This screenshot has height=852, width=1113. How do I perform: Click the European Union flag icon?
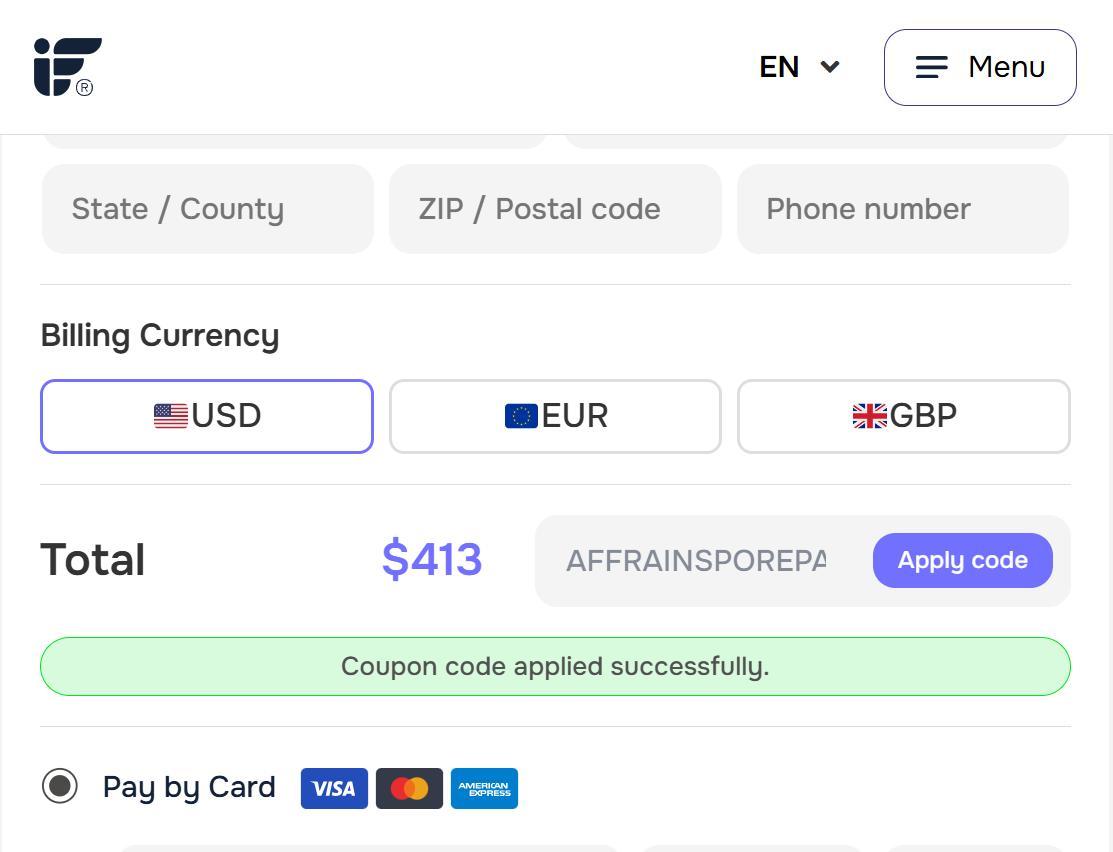pyautogui.click(x=521, y=416)
